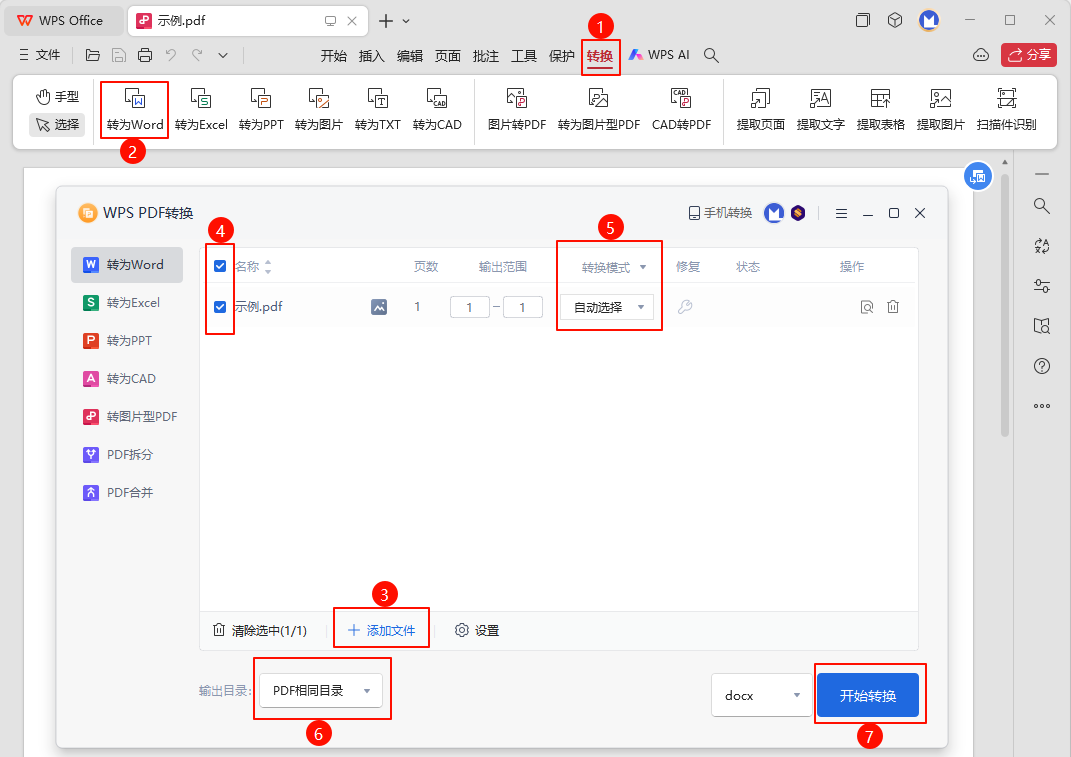
Task: Preview 示例.pdf with the magnifier file icon
Action: click(867, 307)
